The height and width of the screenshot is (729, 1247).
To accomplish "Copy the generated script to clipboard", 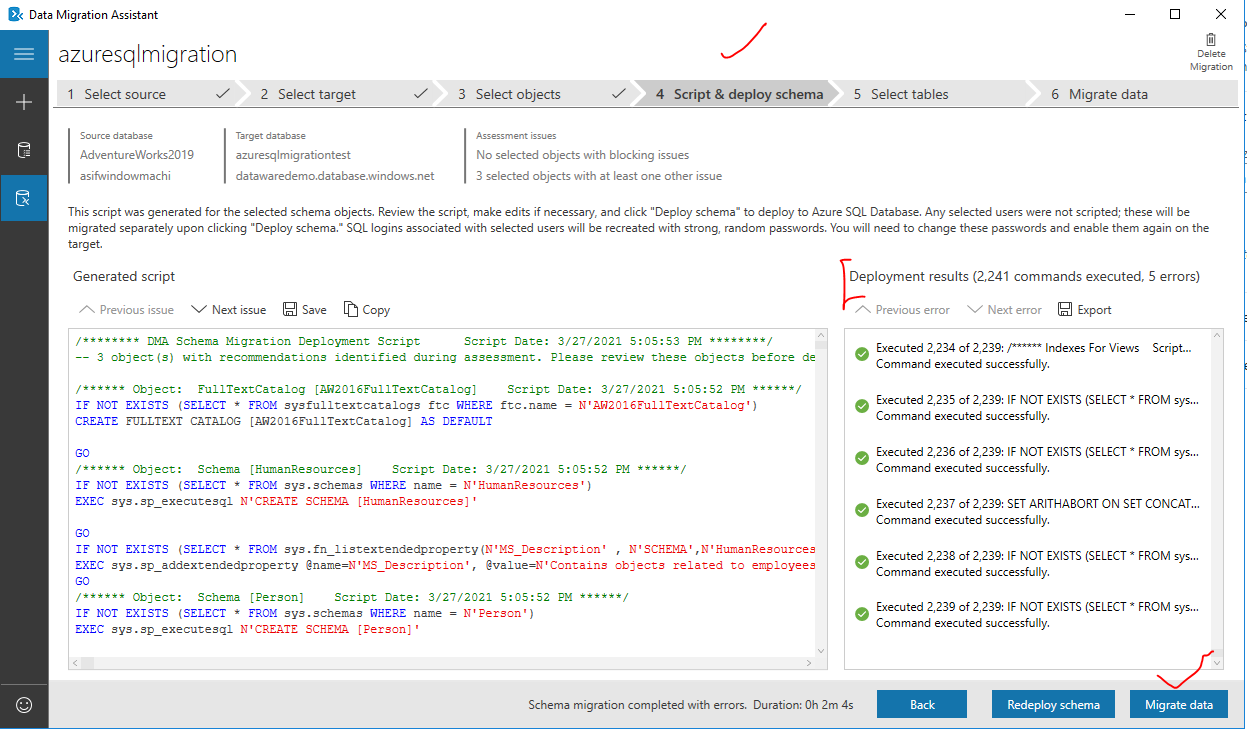I will [366, 309].
